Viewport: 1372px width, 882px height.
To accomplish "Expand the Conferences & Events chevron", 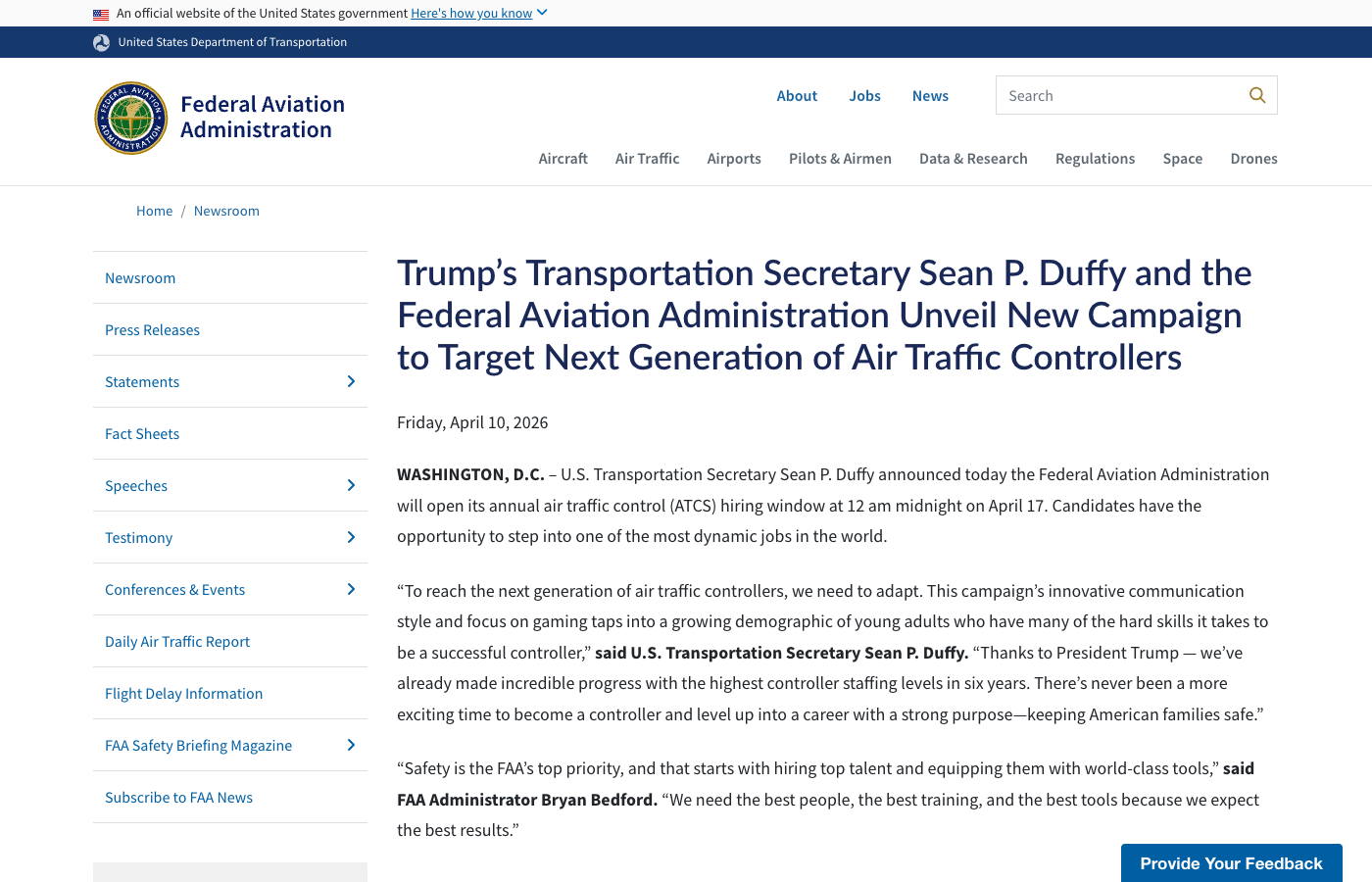I will pyautogui.click(x=351, y=589).
